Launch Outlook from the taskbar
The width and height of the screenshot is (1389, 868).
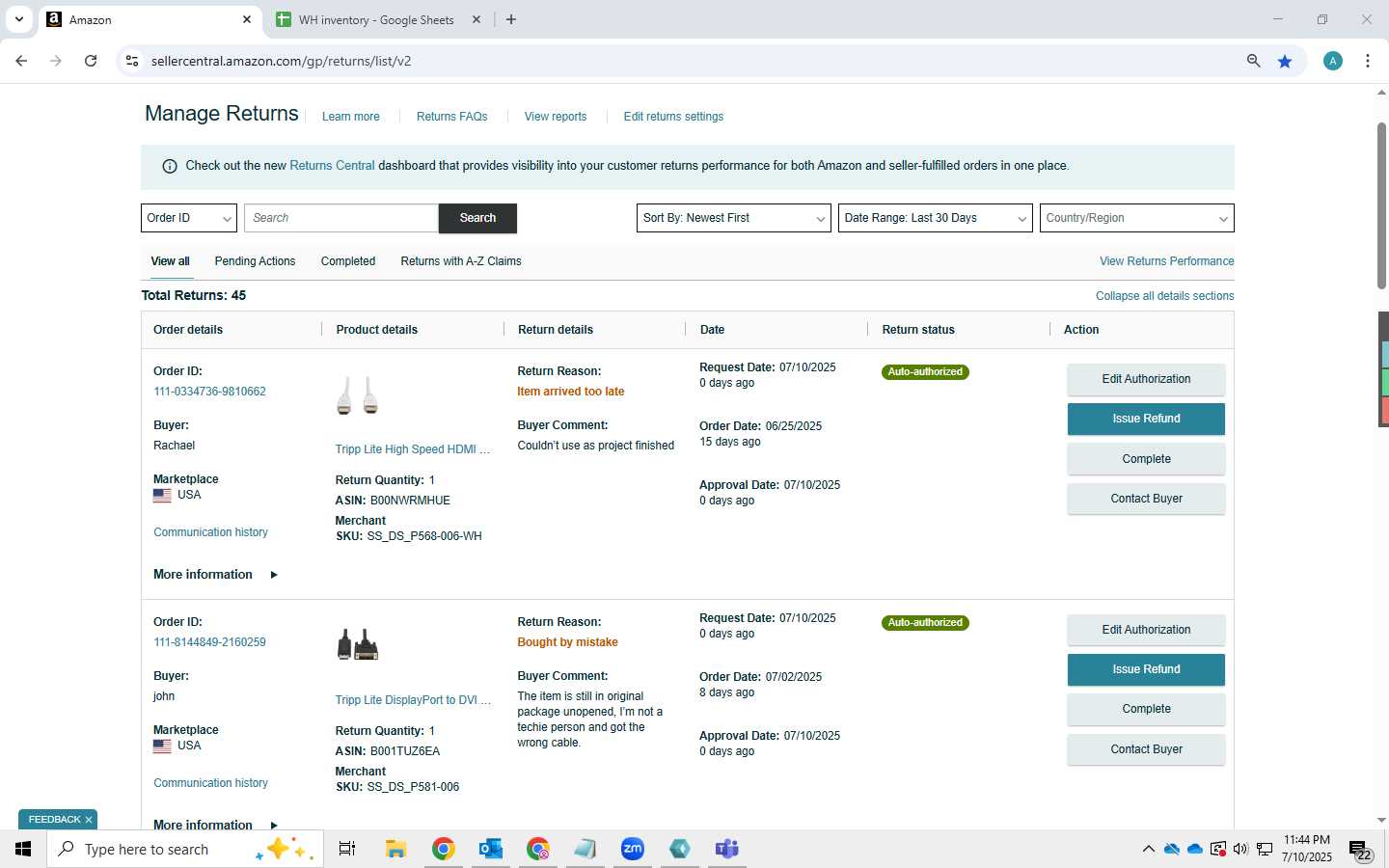point(491,849)
